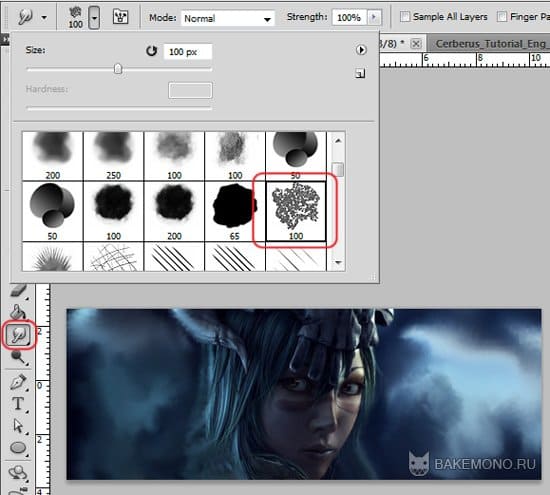Select the Ellipse shape tool
The height and width of the screenshot is (495, 550).
18,448
